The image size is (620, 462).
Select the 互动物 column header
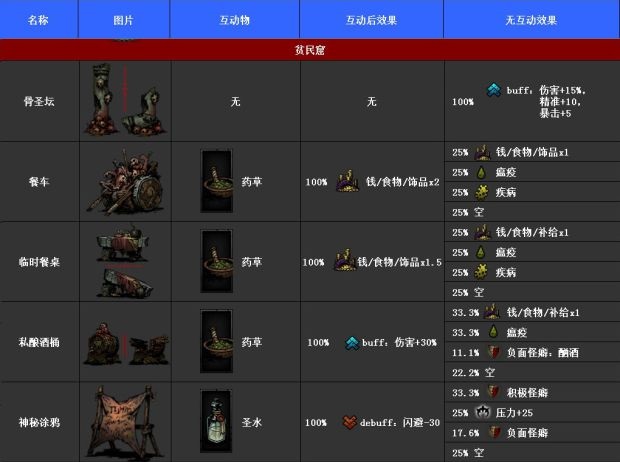tap(234, 19)
